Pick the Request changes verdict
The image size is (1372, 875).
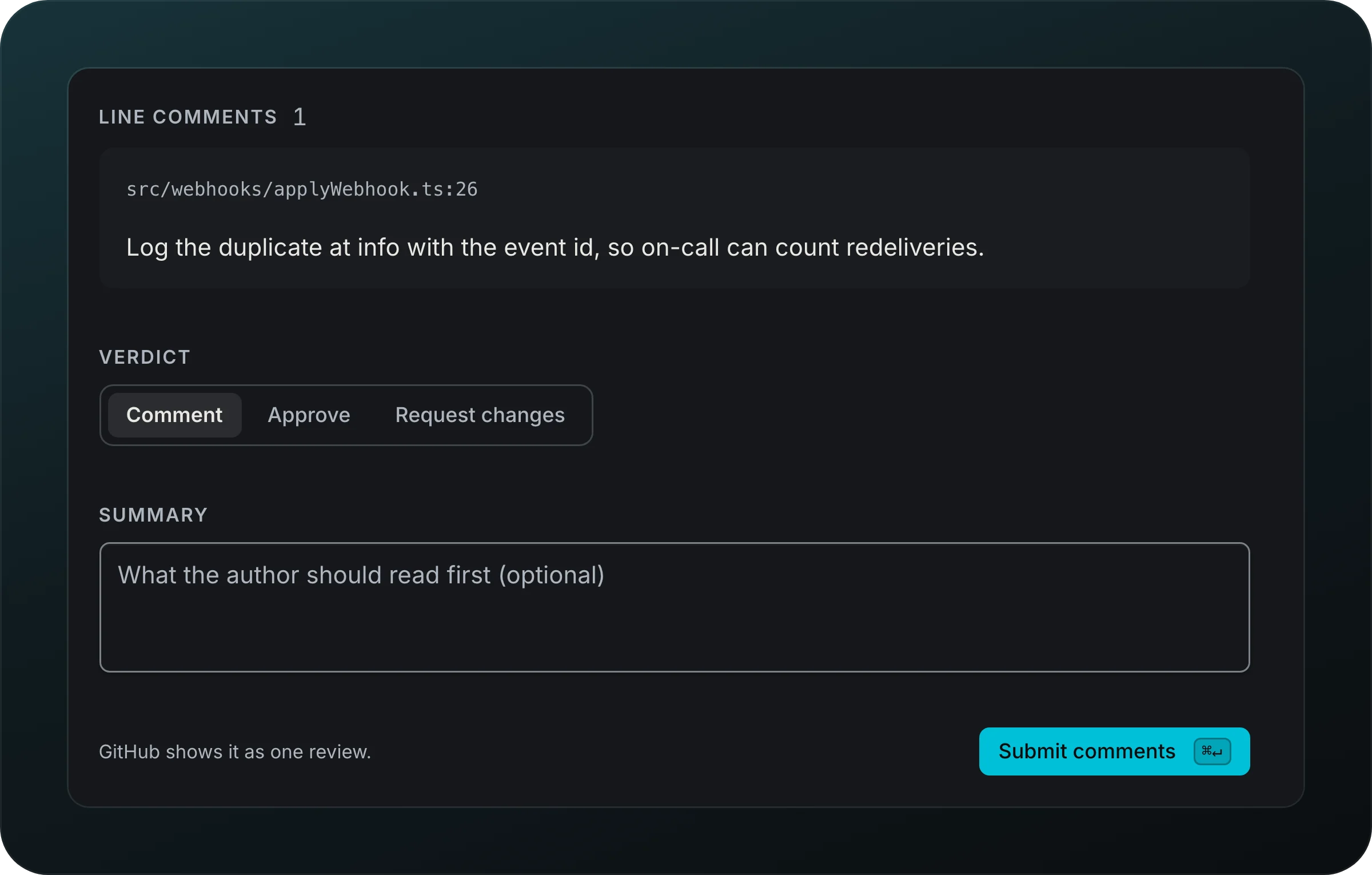point(480,415)
